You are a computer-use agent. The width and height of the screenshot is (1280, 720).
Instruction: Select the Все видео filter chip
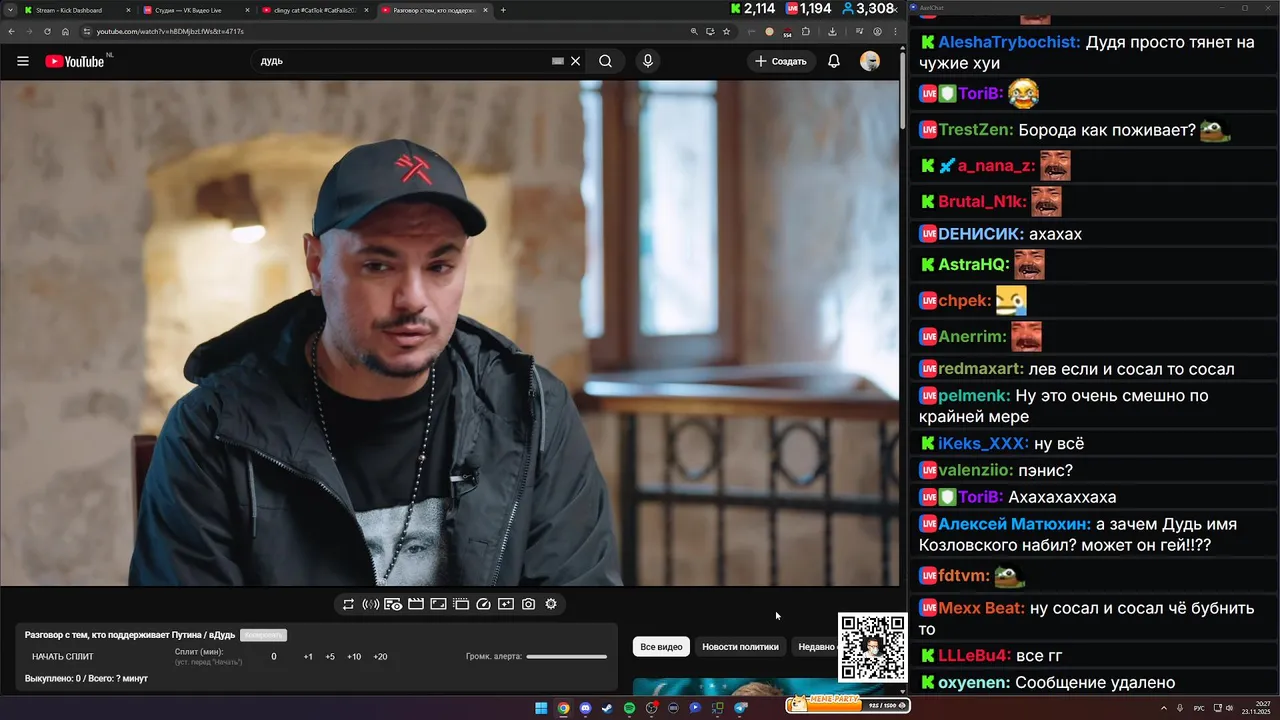661,647
